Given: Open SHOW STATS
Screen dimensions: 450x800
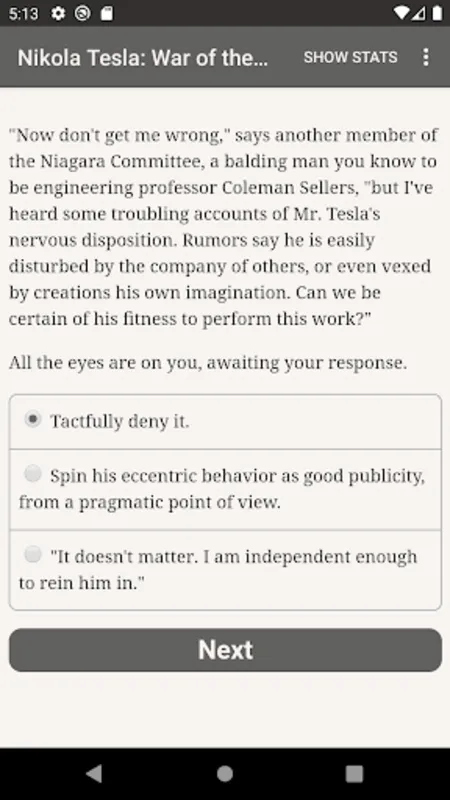Looking at the screenshot, I should 351,57.
